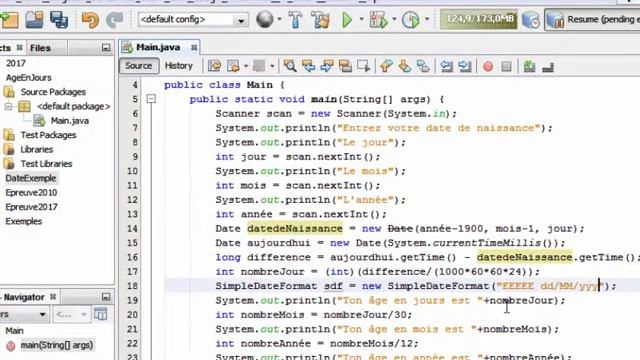Open the dropdown right of the gray square icon
The image size is (640, 360).
tap(272, 66)
